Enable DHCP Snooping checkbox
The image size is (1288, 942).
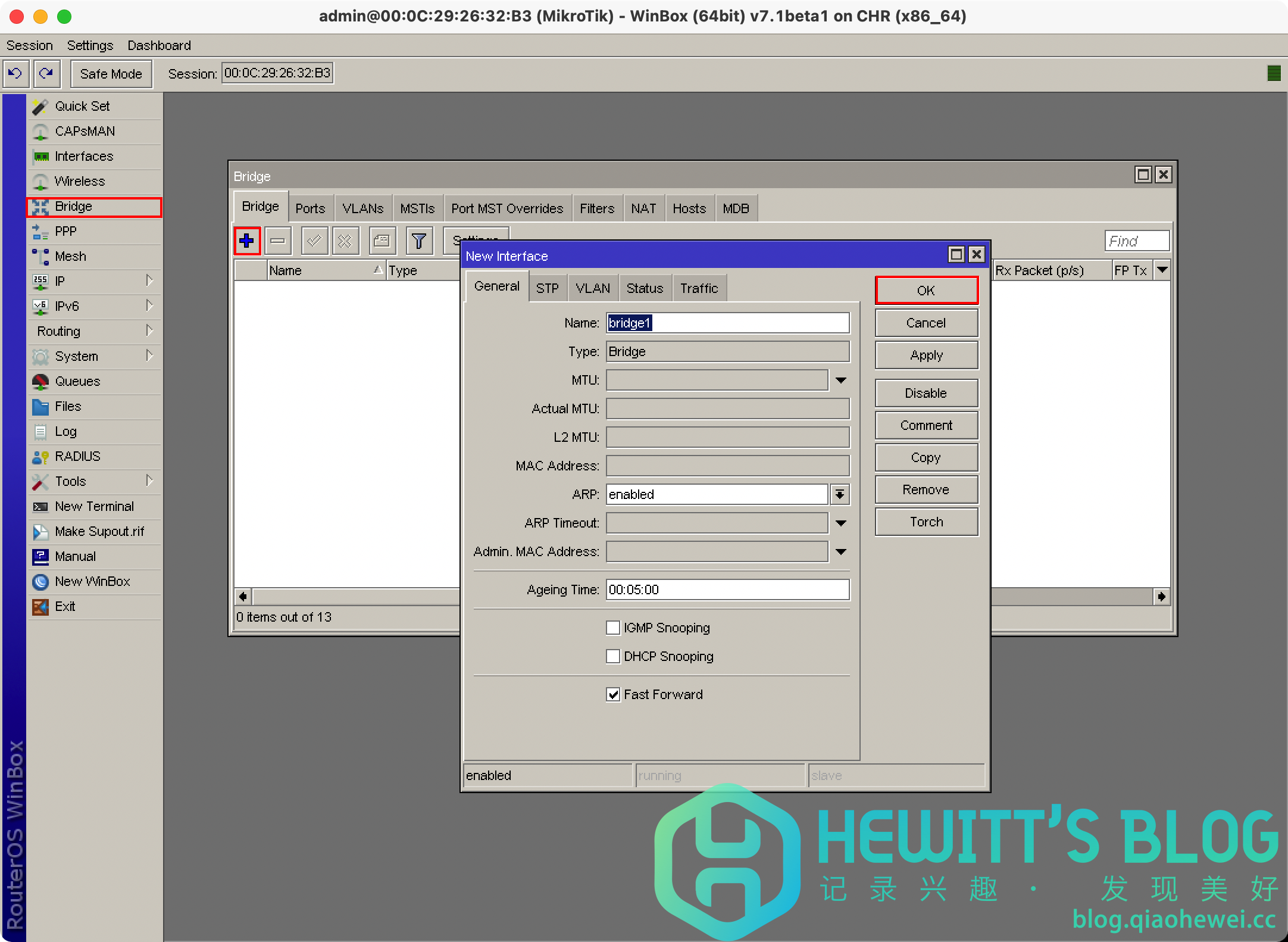coord(613,656)
